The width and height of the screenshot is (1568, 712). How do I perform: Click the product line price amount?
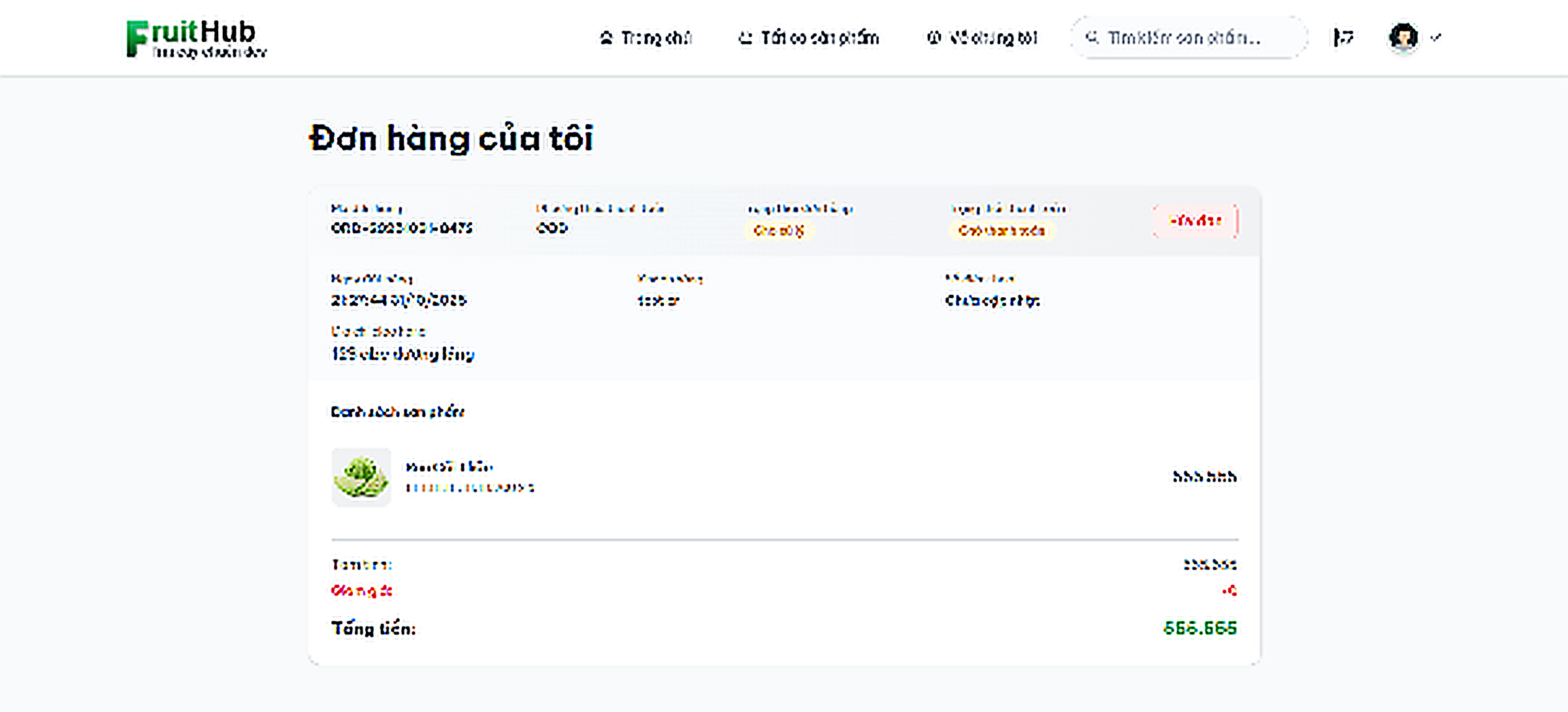1205,477
